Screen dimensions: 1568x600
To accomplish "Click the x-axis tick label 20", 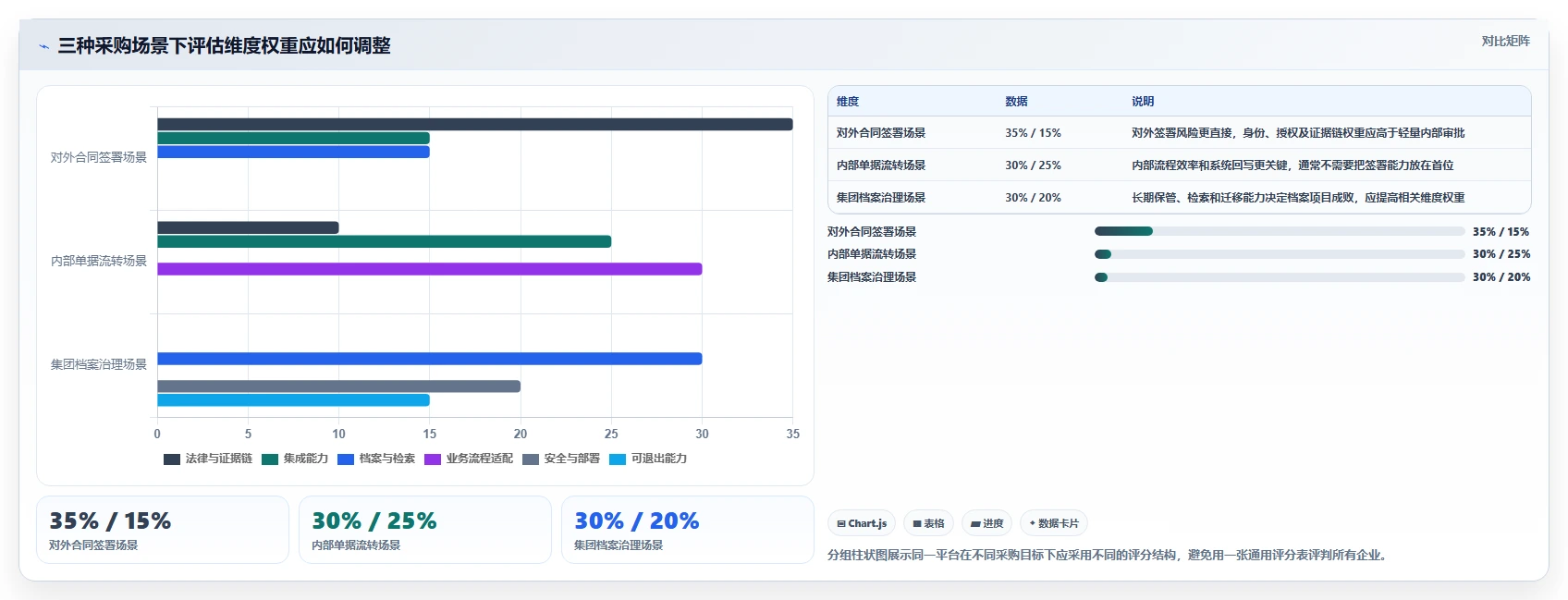I will coord(521,435).
